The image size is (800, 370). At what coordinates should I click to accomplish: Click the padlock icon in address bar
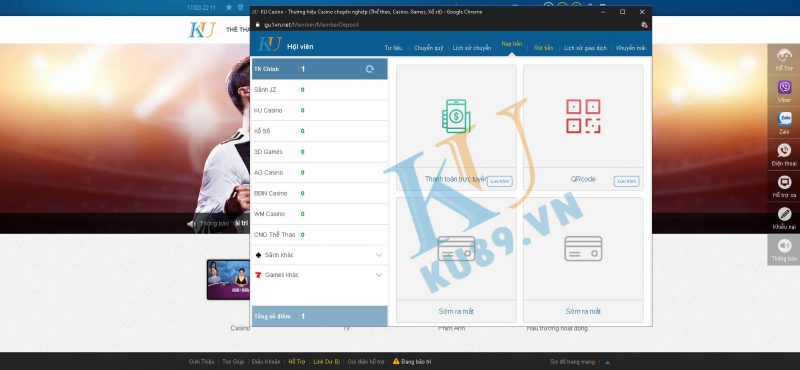258,24
